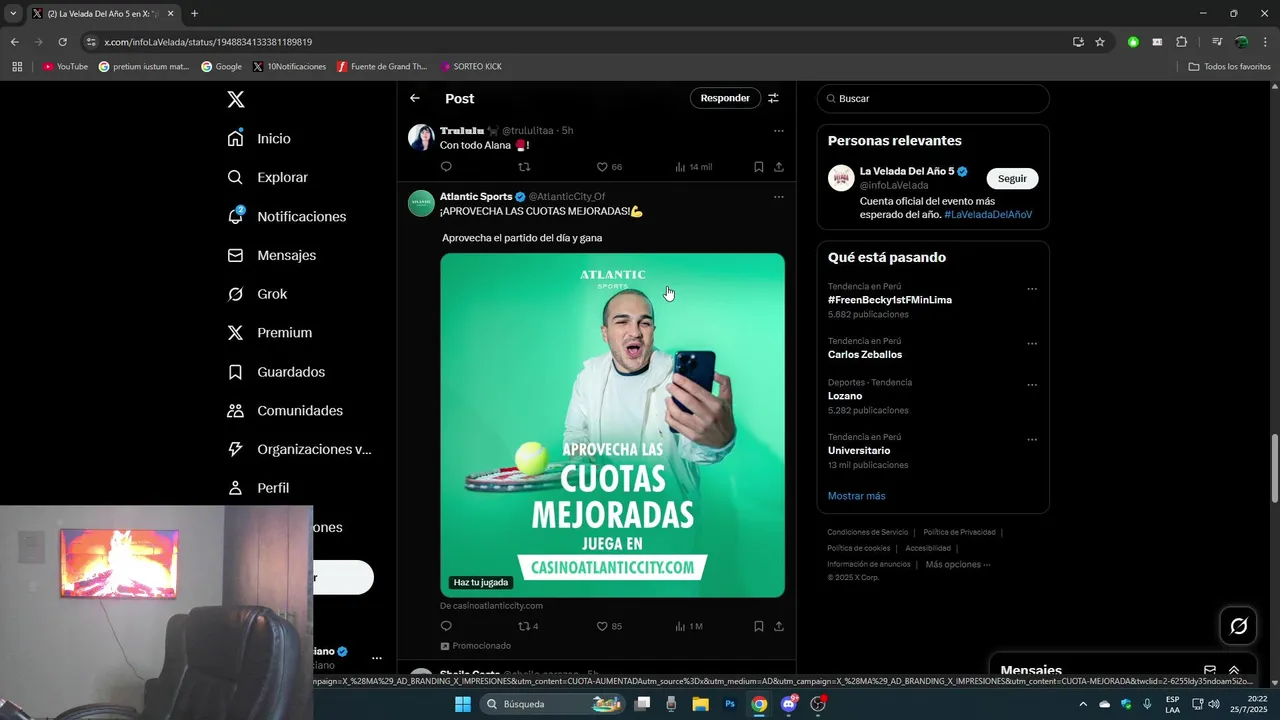The height and width of the screenshot is (720, 1280).
Task: Open #FreenBecky1stFMinLima trend
Action: 890,300
